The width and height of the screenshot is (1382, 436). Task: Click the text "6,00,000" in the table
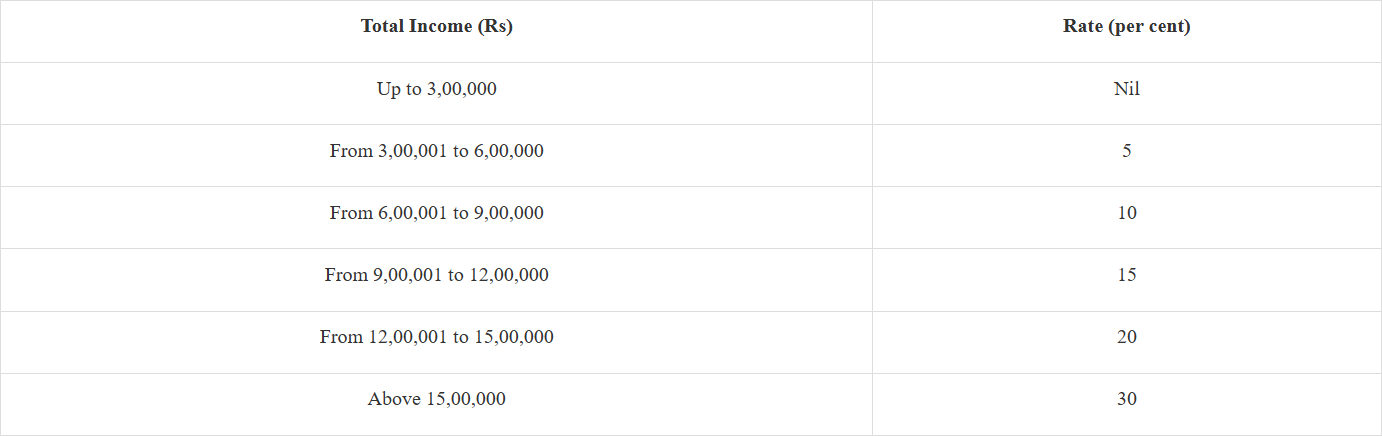pos(509,151)
